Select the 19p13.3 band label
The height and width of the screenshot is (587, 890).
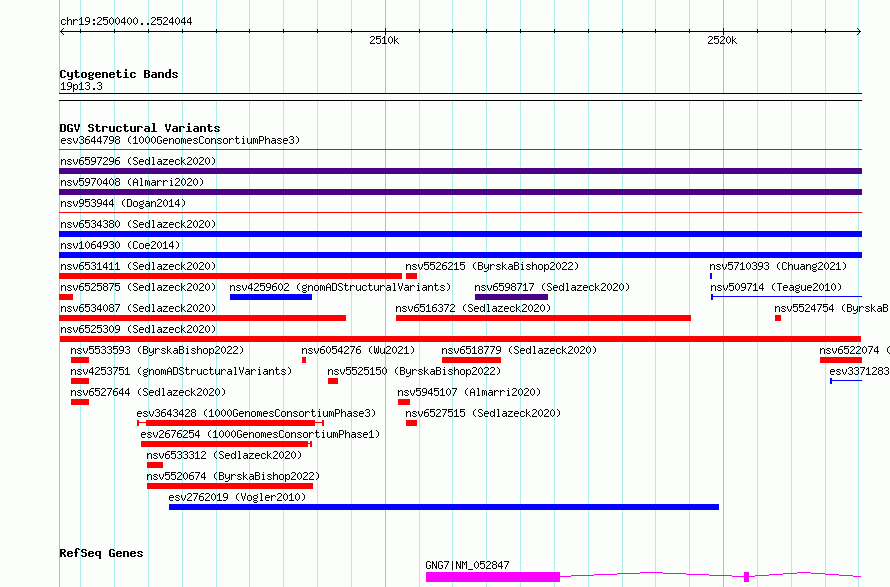81,86
